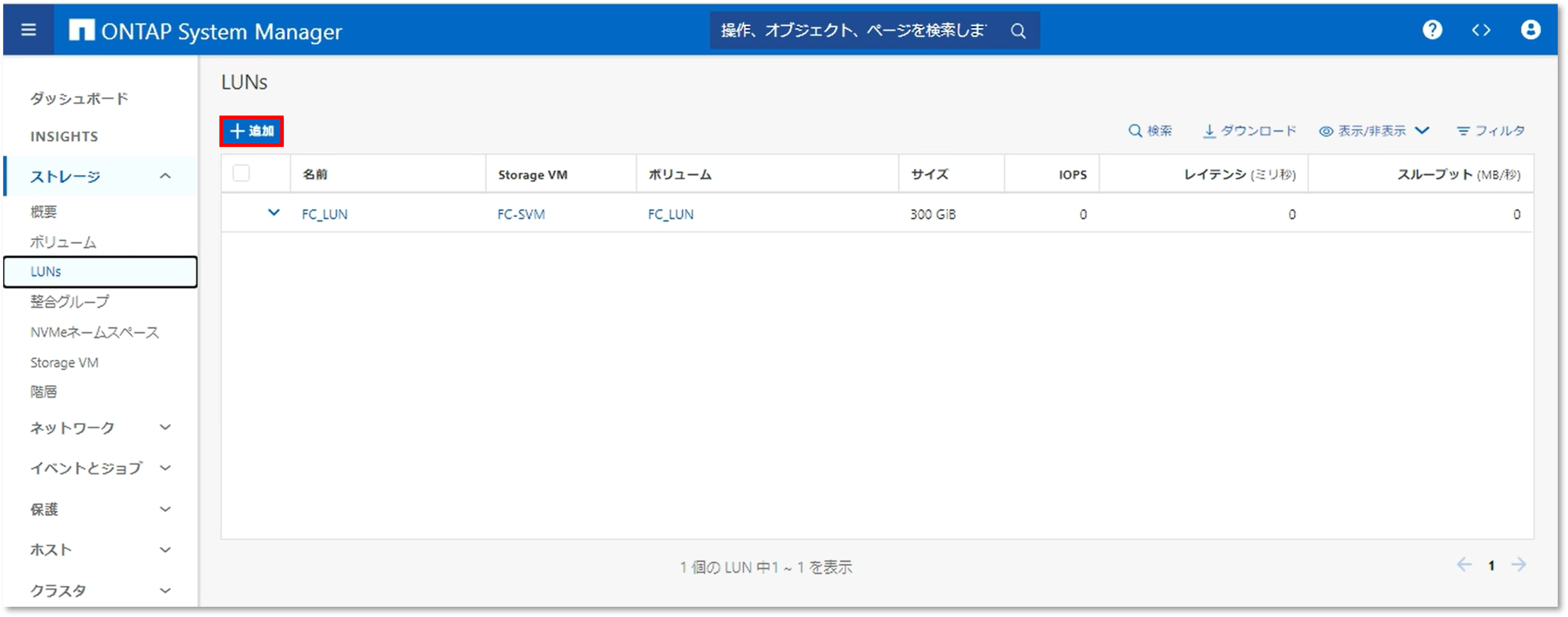Go to previous page arrow

click(x=1464, y=565)
